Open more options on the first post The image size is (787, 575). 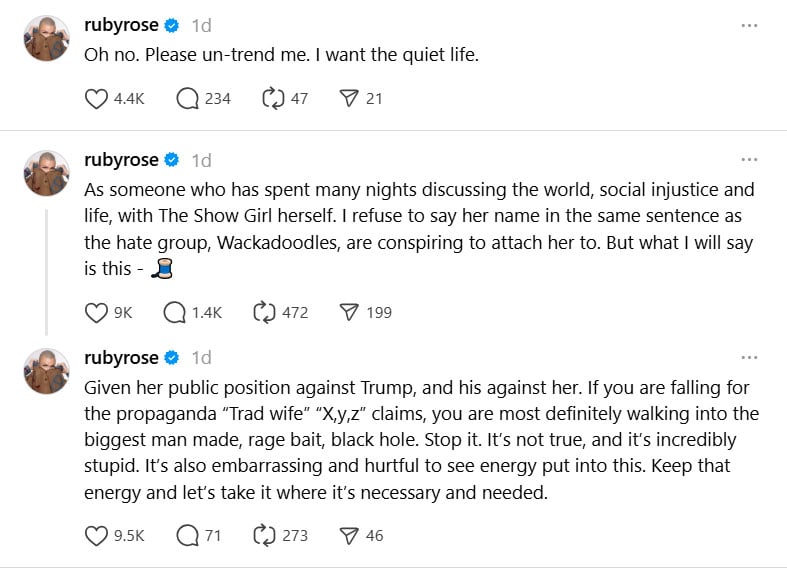point(749,25)
